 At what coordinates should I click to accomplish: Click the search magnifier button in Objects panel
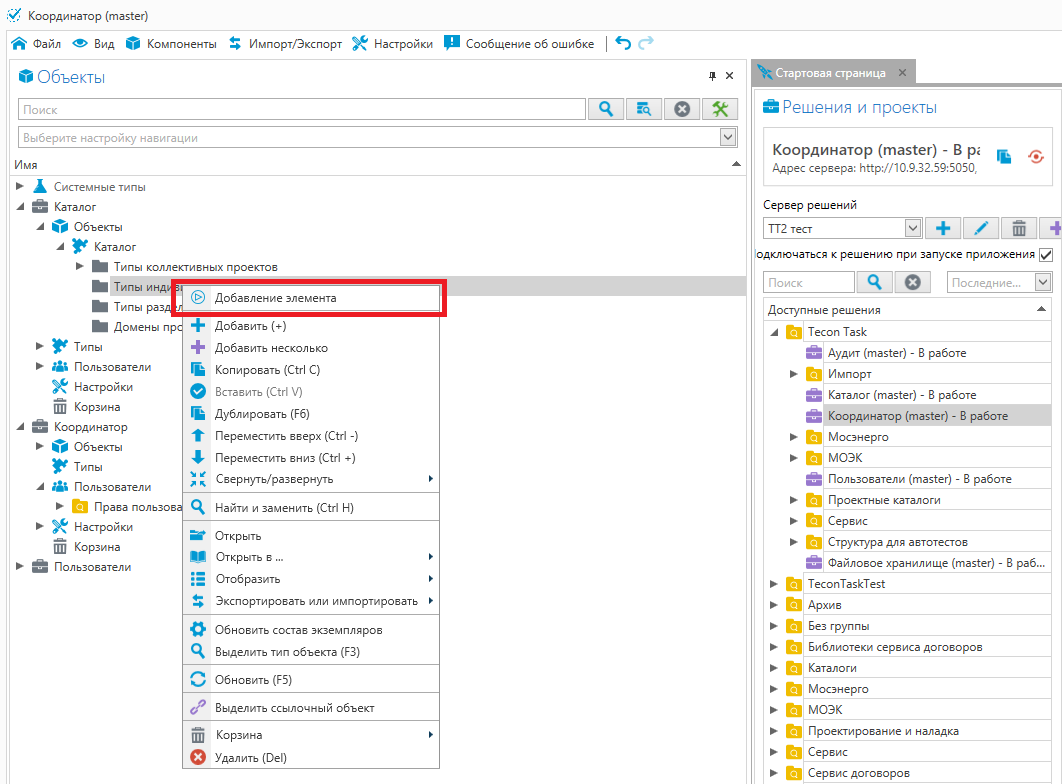click(605, 109)
